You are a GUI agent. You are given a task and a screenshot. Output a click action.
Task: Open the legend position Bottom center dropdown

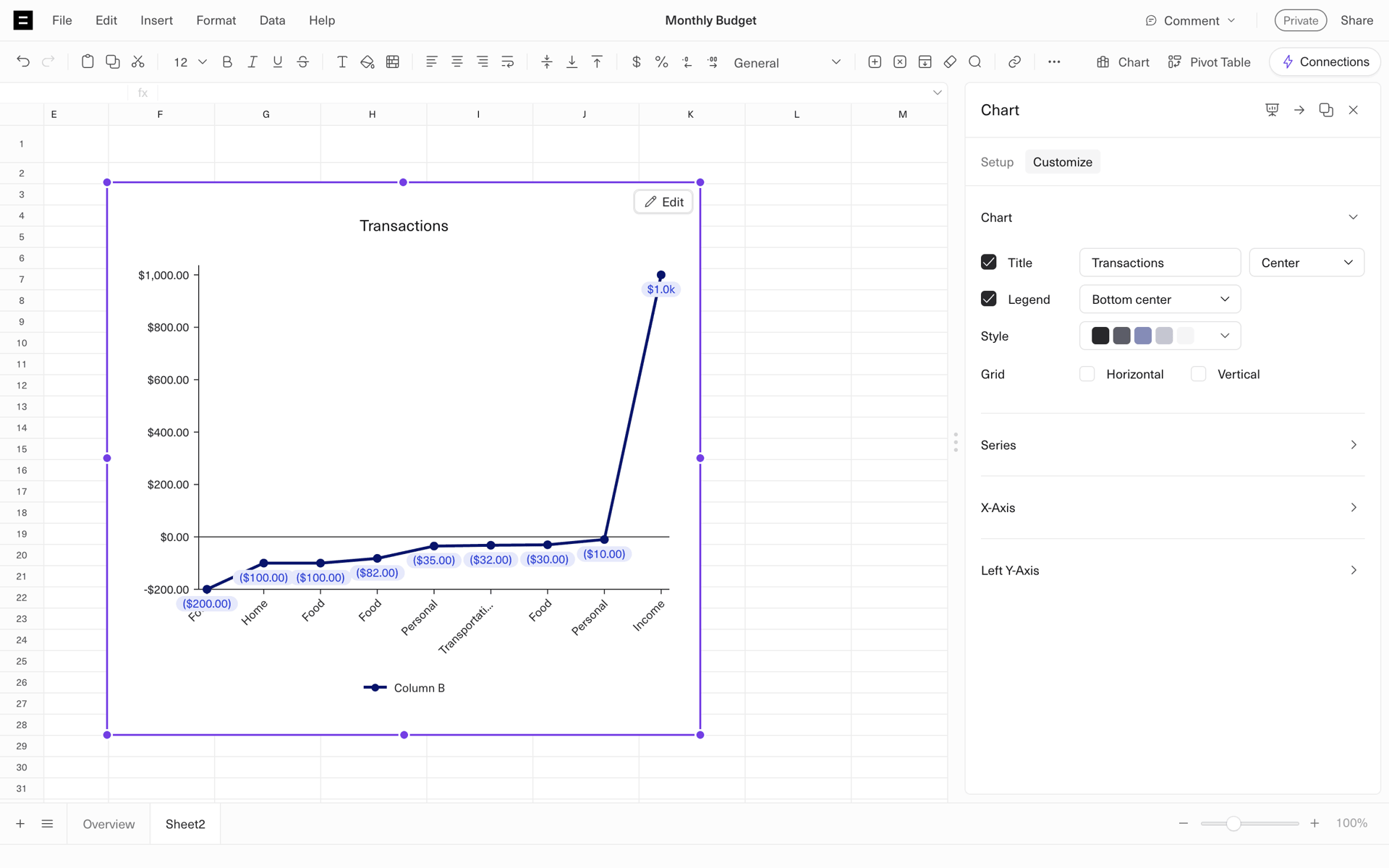click(1160, 299)
